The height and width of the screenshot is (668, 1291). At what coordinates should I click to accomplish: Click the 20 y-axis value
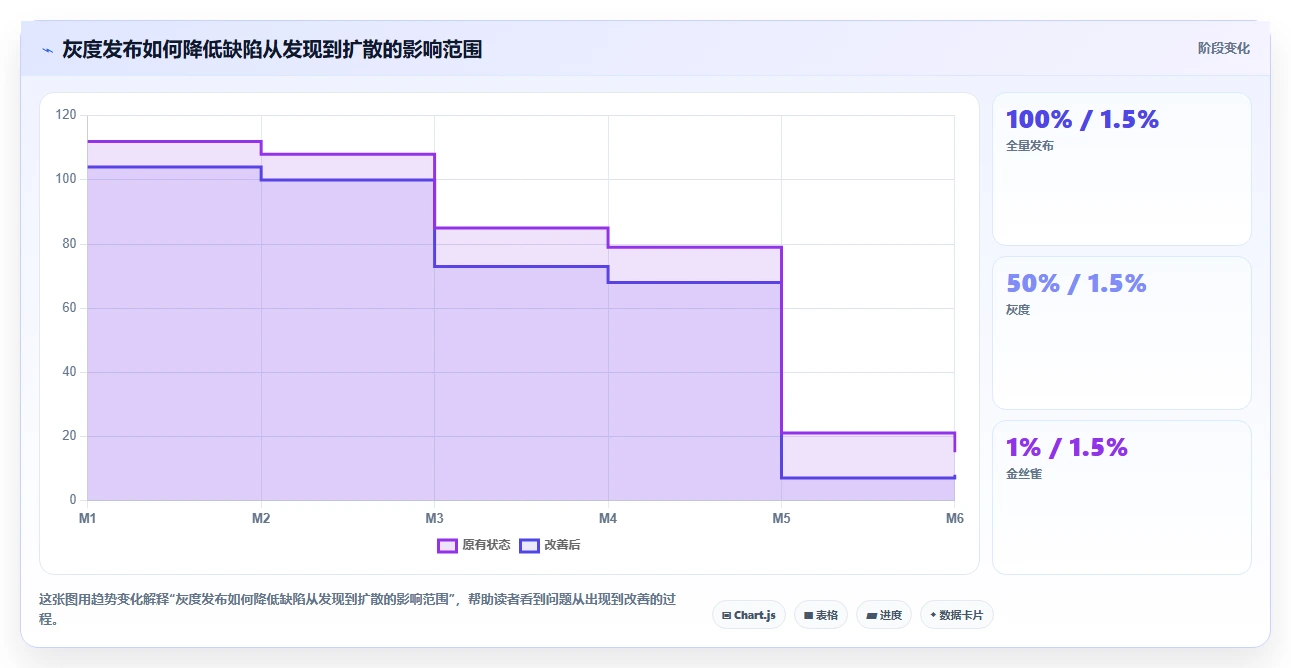coord(69,436)
